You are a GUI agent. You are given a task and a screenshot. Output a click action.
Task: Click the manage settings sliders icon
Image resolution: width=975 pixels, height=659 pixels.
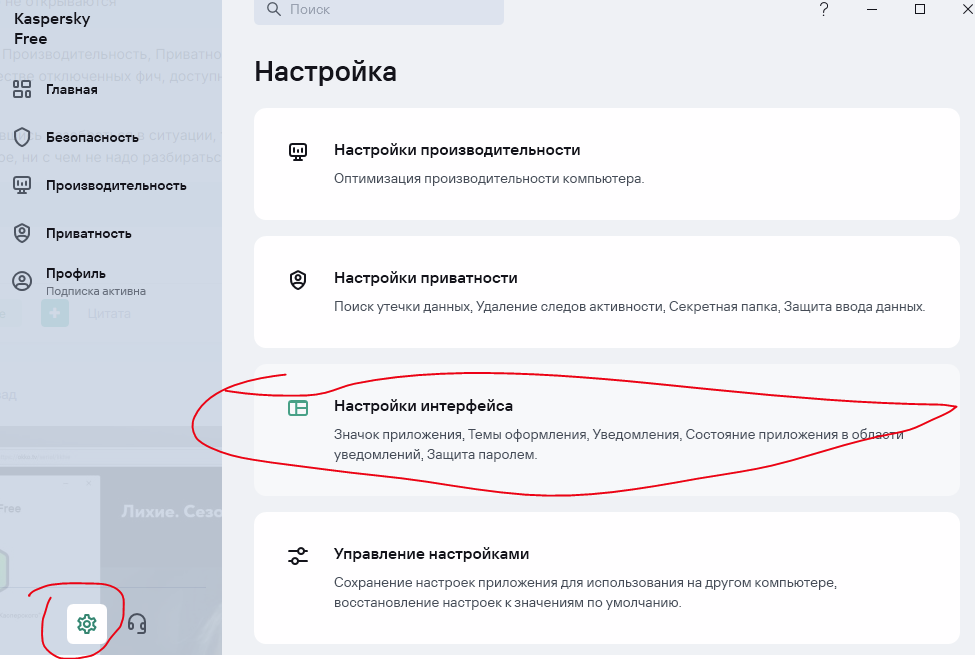point(298,556)
